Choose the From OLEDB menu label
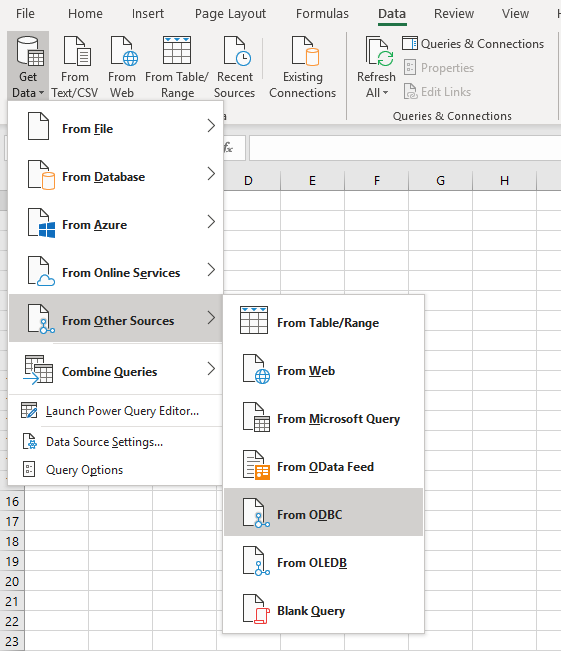Screen dimensions: 561x651 click(x=312, y=563)
